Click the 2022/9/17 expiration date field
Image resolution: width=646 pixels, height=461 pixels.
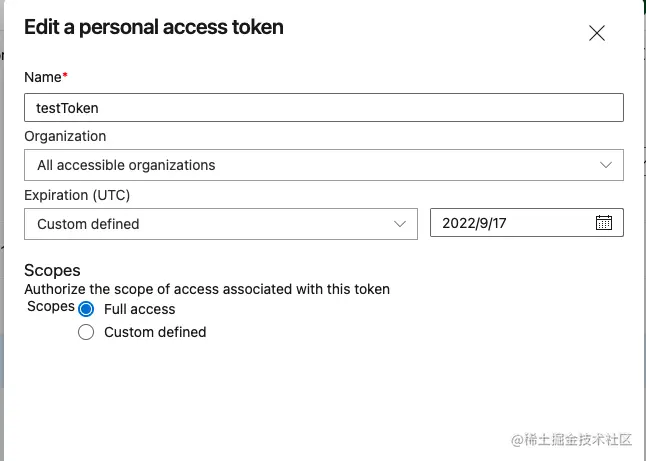click(x=510, y=223)
